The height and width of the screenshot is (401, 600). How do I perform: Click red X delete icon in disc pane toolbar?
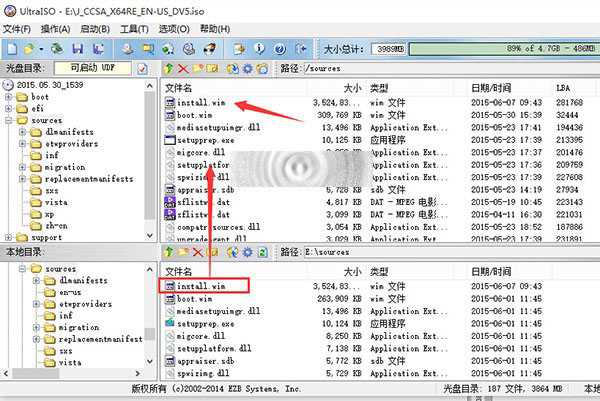click(183, 68)
